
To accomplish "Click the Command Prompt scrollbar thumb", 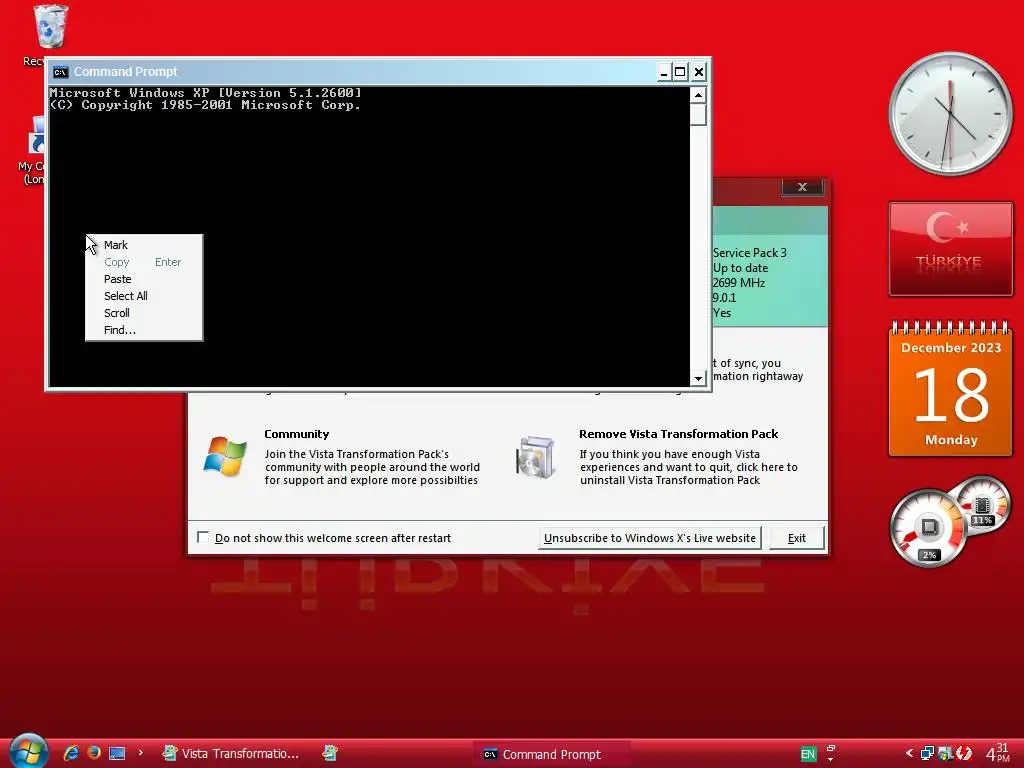I will click(698, 114).
